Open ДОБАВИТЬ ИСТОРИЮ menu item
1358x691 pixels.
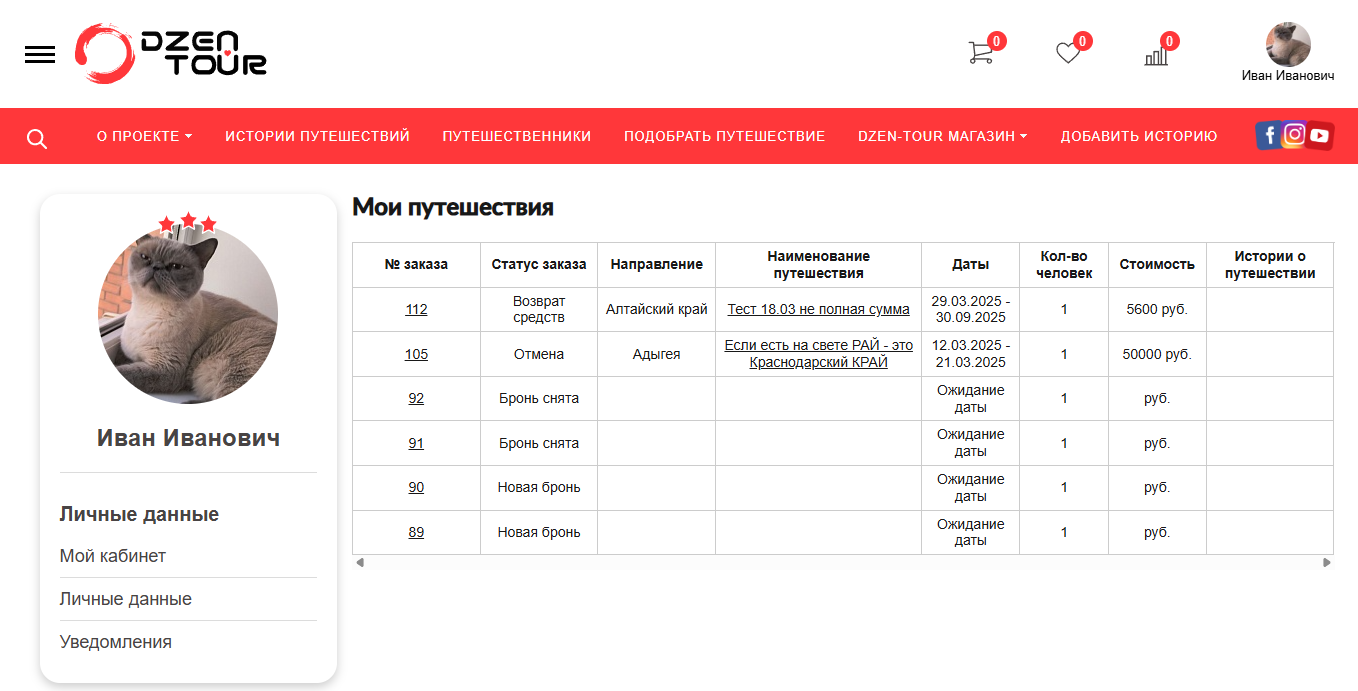point(1139,136)
